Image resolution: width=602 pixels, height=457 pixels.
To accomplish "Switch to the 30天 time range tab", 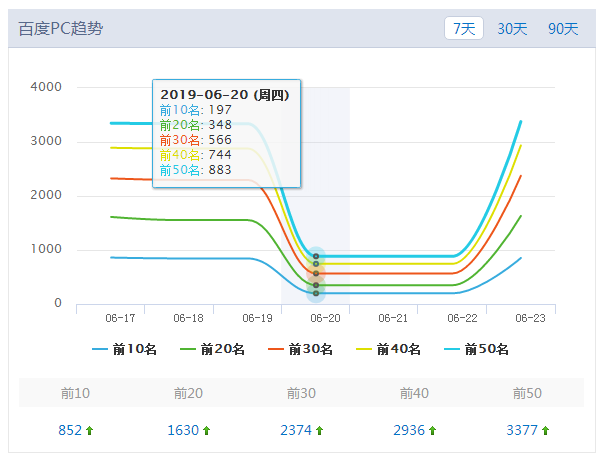I will tap(512, 29).
